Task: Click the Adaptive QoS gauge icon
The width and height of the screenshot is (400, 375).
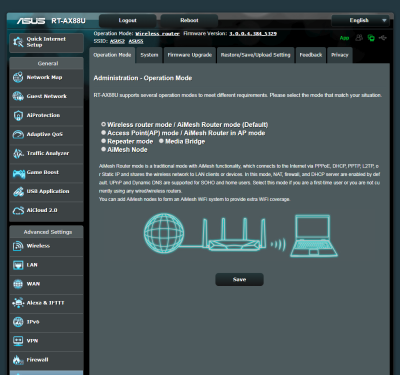Action: [18, 134]
